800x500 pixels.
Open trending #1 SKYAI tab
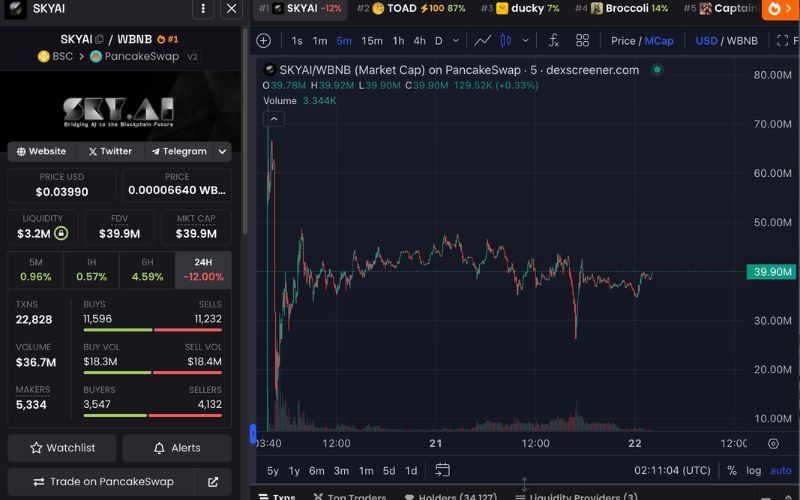[x=300, y=9]
